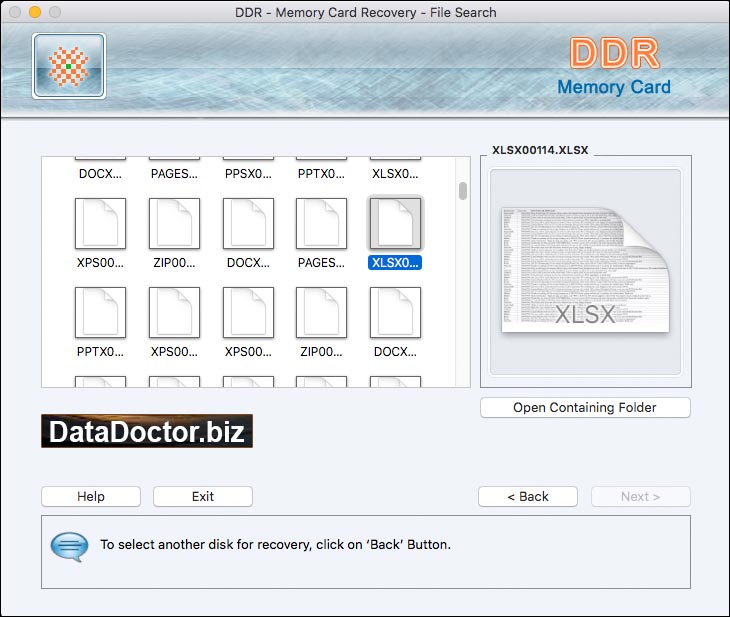Select the highlighted XLSX0 file icon
This screenshot has width=730, height=617.
(395, 223)
